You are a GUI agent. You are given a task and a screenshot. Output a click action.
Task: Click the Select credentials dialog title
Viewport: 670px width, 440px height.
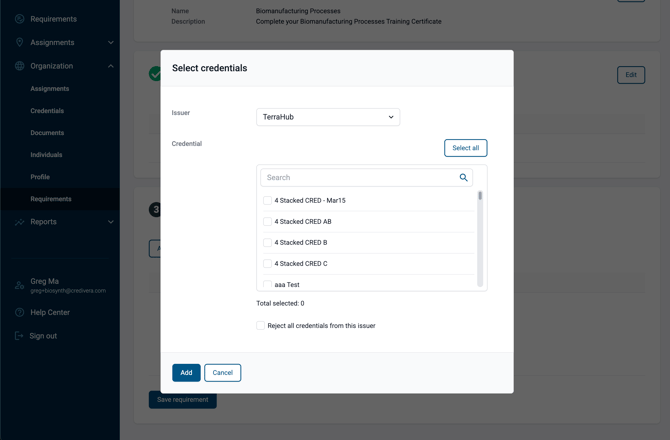click(x=209, y=68)
